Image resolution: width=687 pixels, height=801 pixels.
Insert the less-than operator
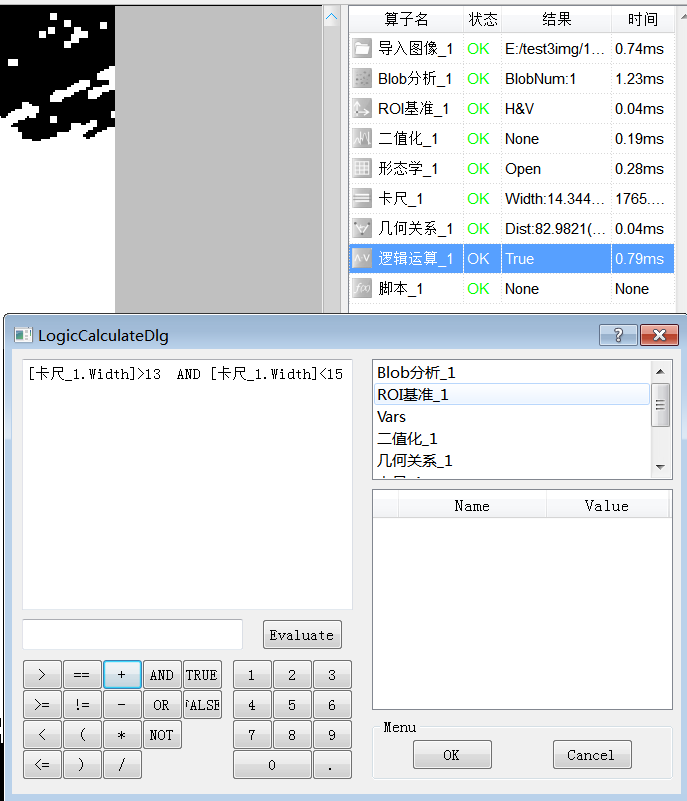[42, 735]
